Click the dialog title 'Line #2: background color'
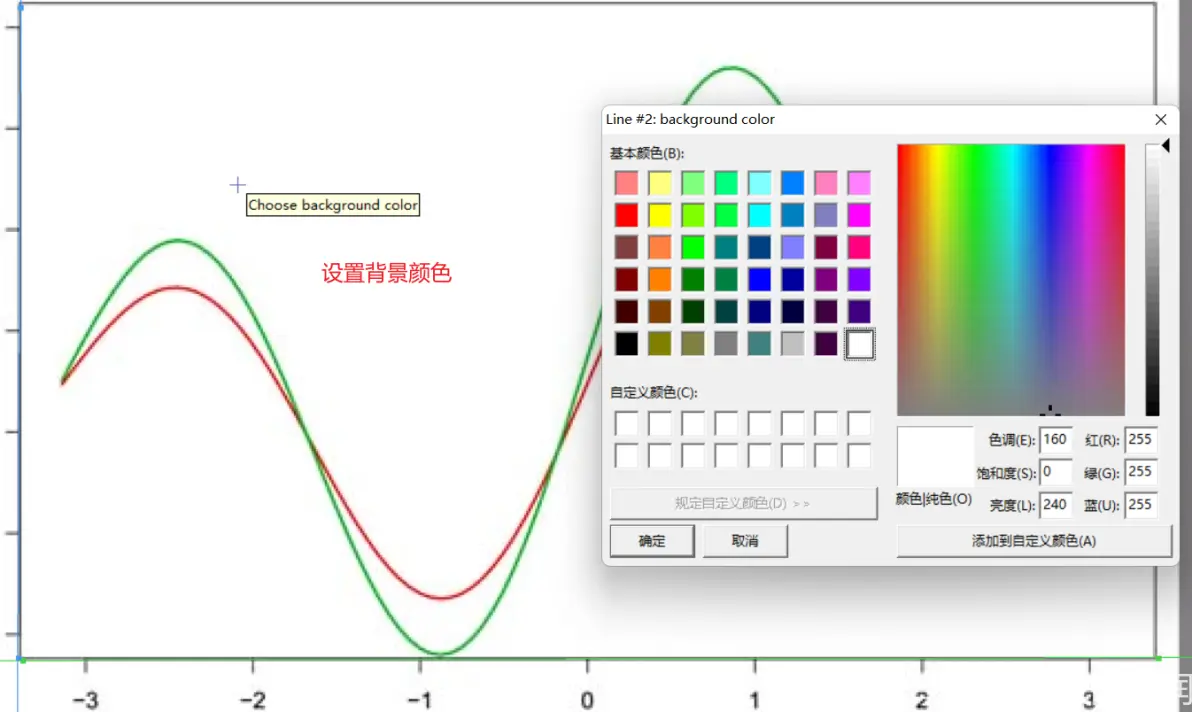 point(690,119)
